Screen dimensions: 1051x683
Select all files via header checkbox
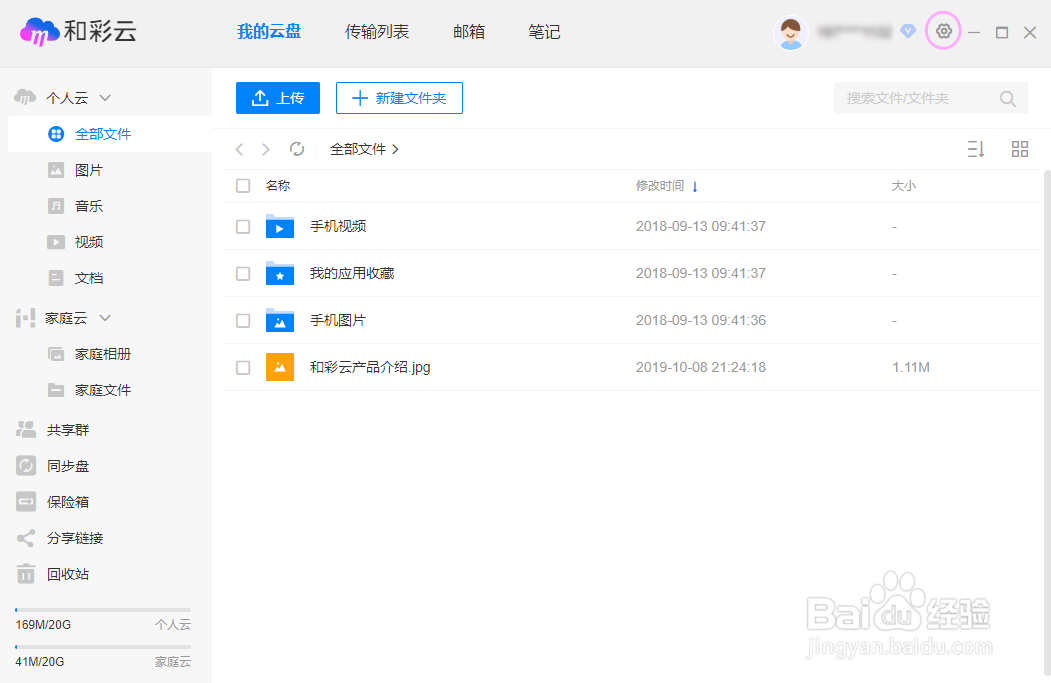[242, 185]
